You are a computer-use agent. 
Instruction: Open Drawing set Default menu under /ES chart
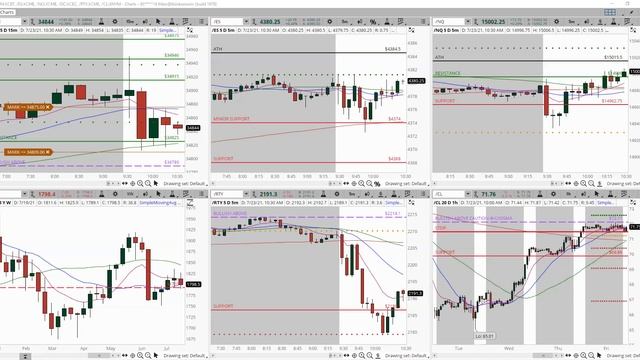pyautogui.click(x=407, y=184)
